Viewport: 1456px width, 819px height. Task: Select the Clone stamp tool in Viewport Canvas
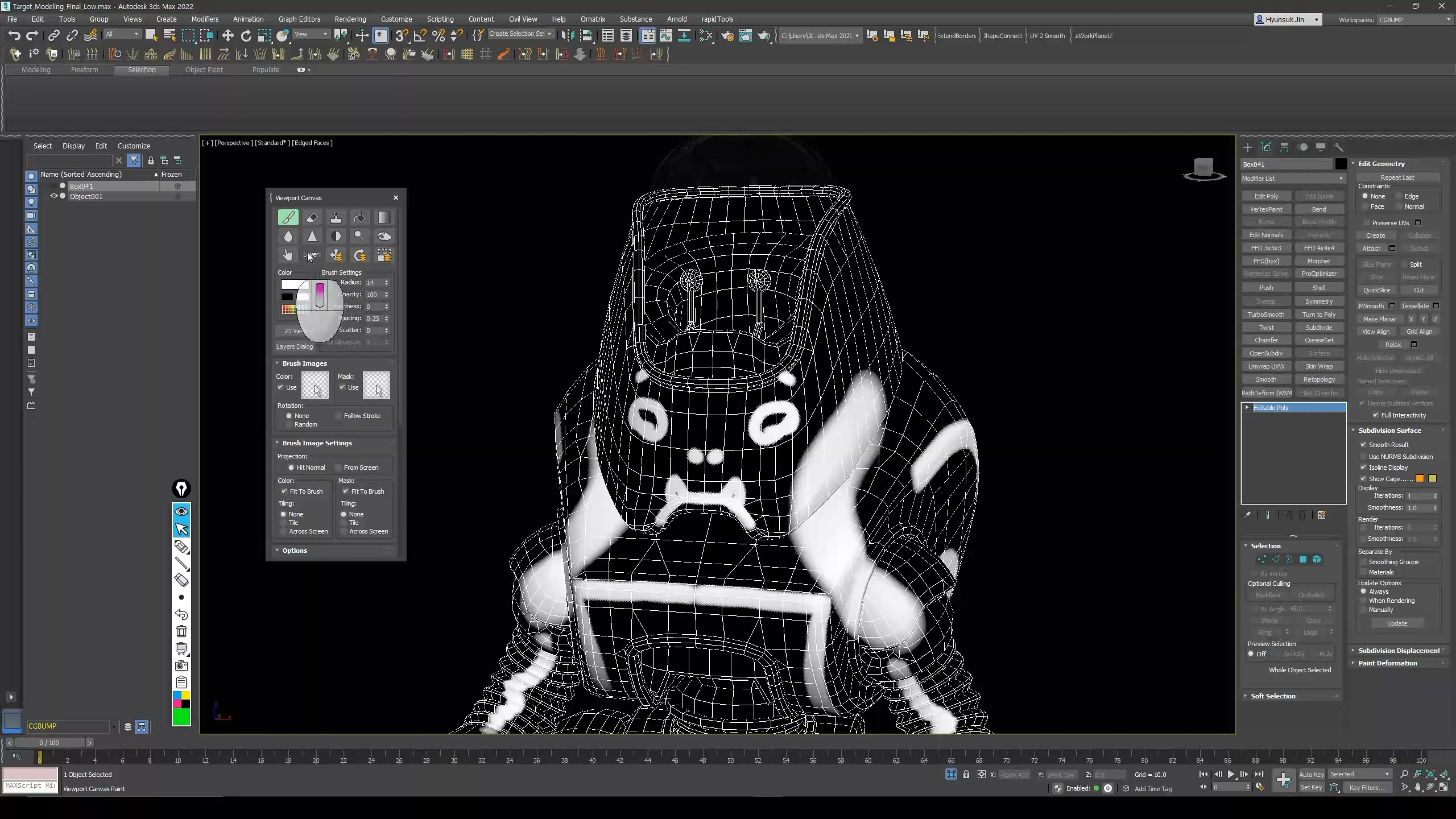point(336,217)
